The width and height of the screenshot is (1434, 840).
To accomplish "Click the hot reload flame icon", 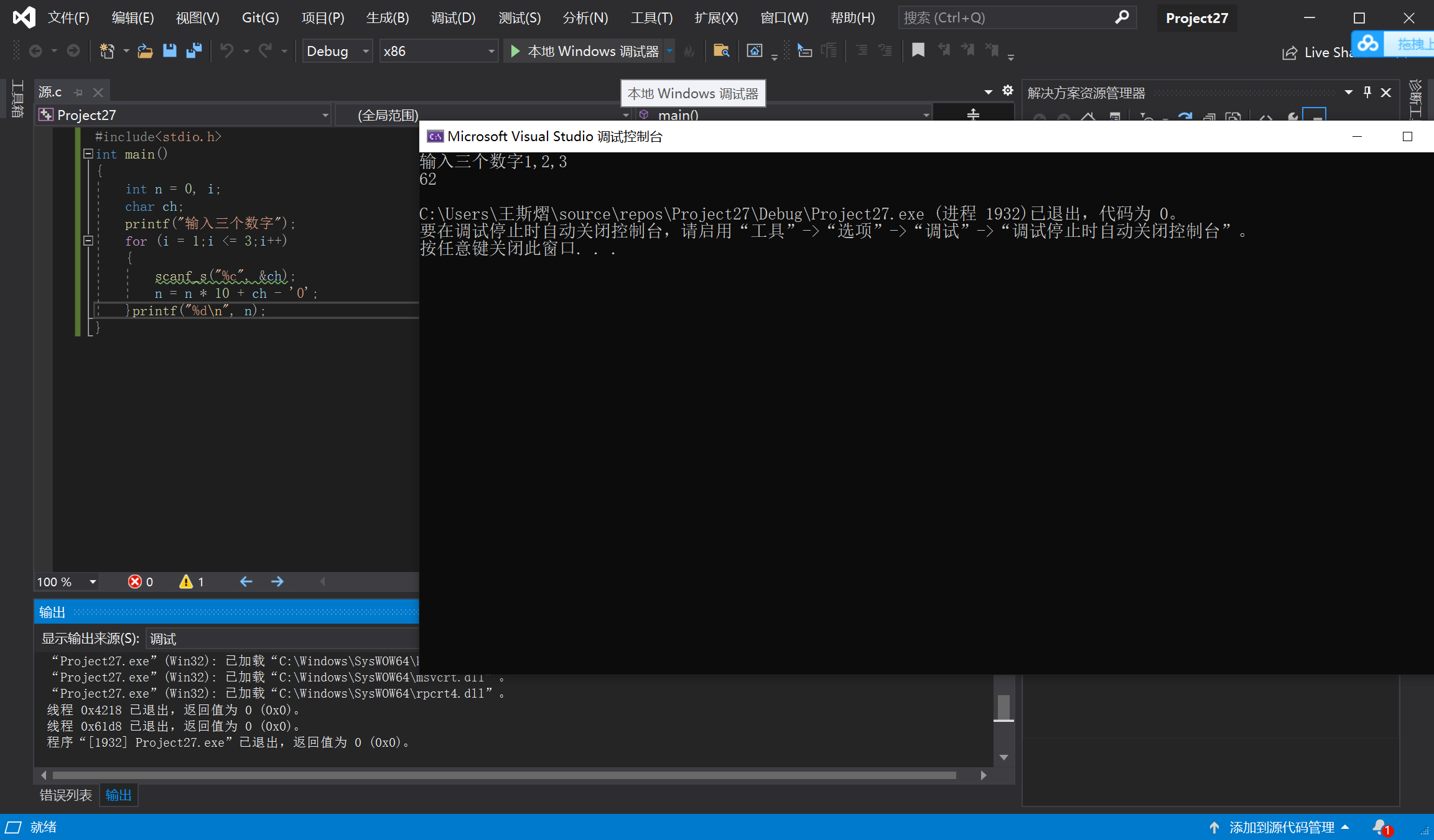I will 689,51.
